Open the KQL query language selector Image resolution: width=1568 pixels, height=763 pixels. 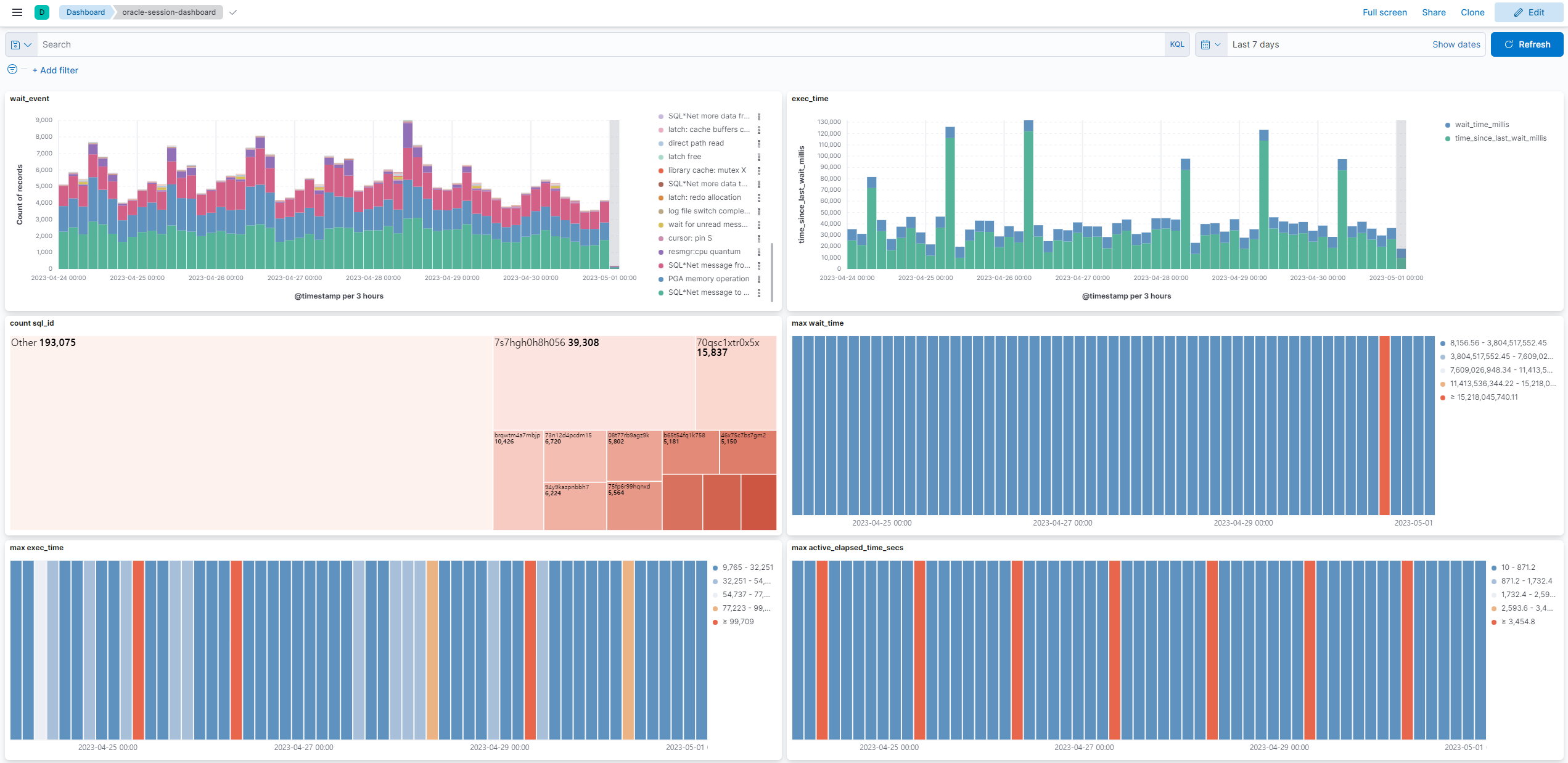1177,44
